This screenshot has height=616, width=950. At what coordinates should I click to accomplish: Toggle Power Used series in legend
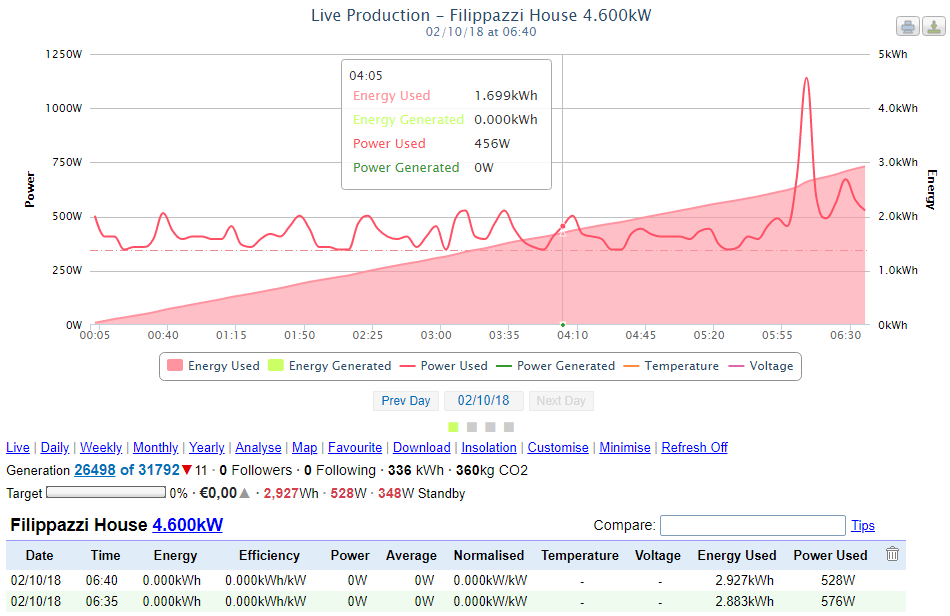(444, 366)
